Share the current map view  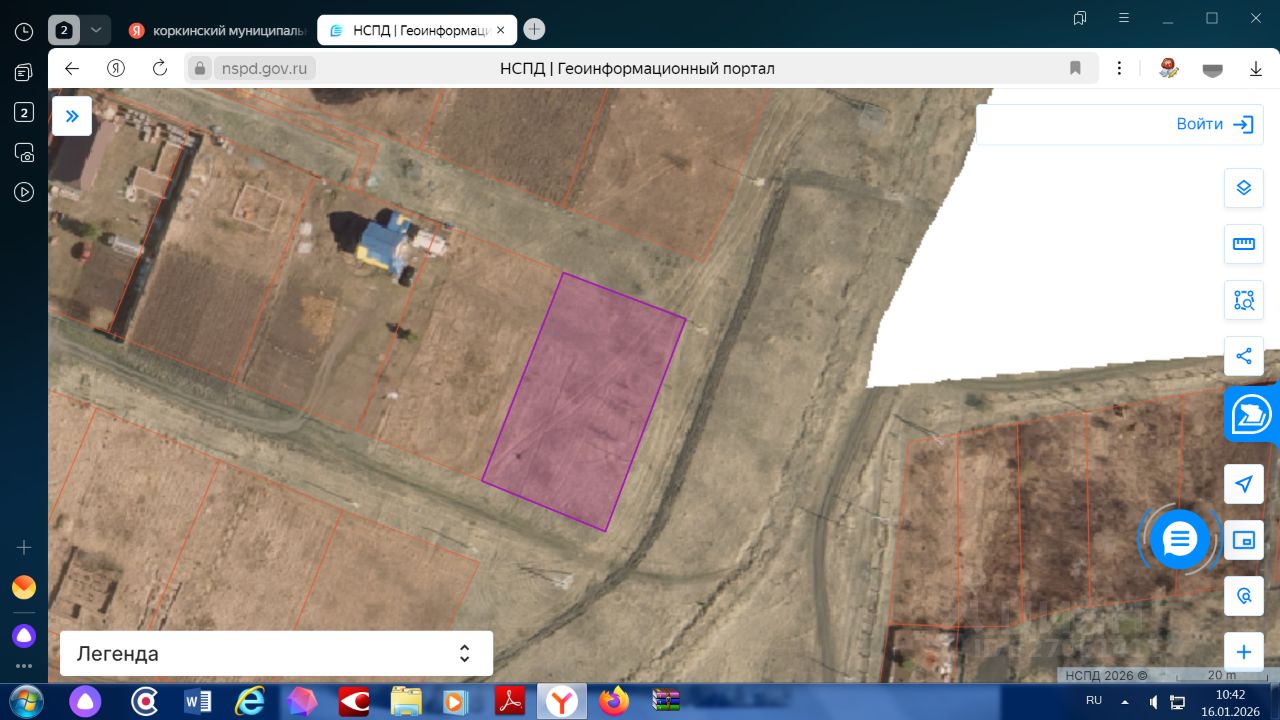coord(1244,356)
